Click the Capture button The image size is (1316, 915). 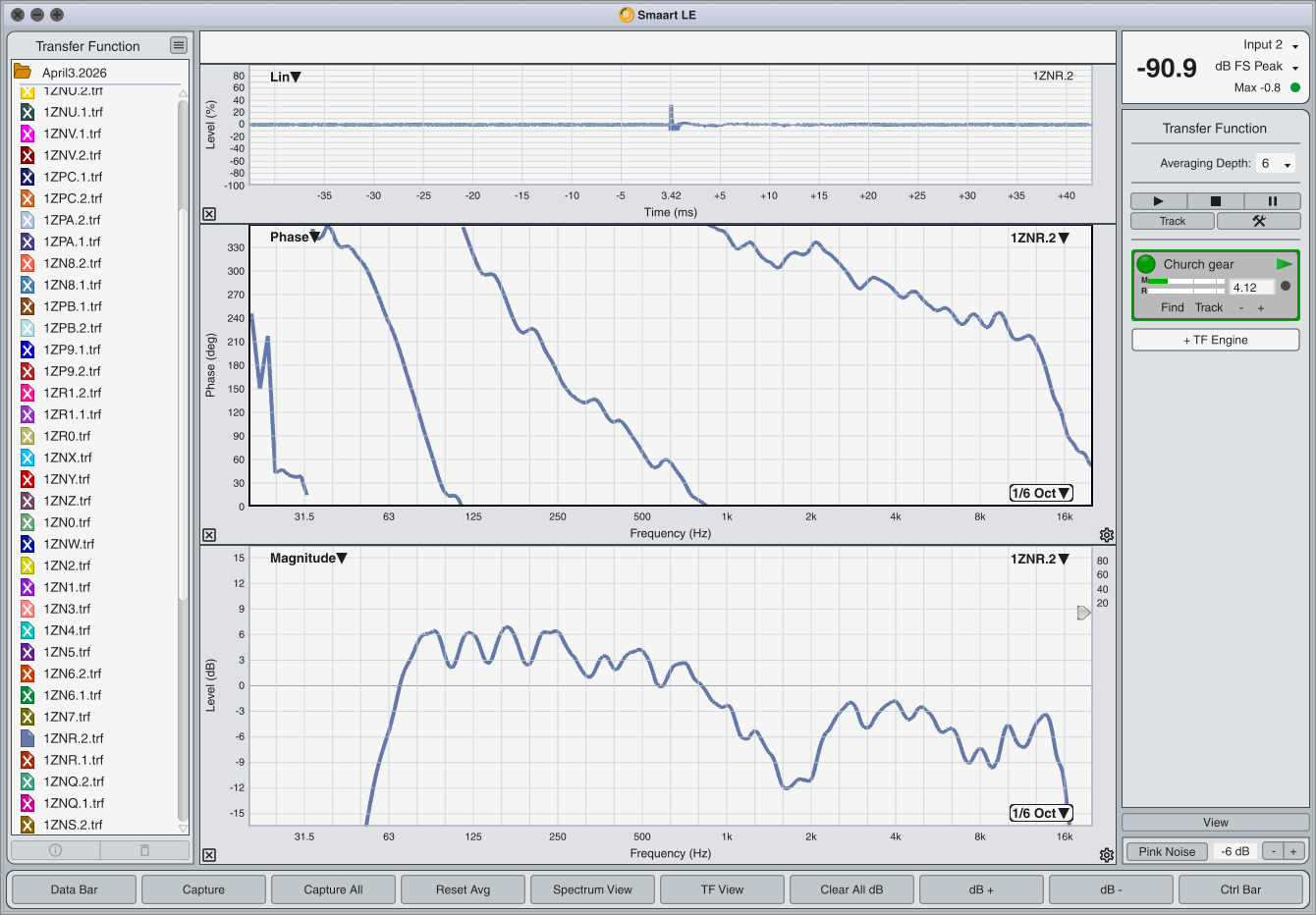tap(203, 889)
